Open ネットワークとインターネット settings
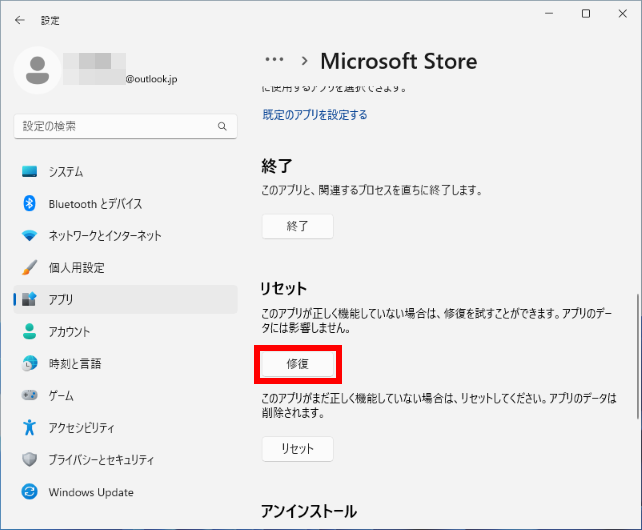642x530 pixels. 105,236
